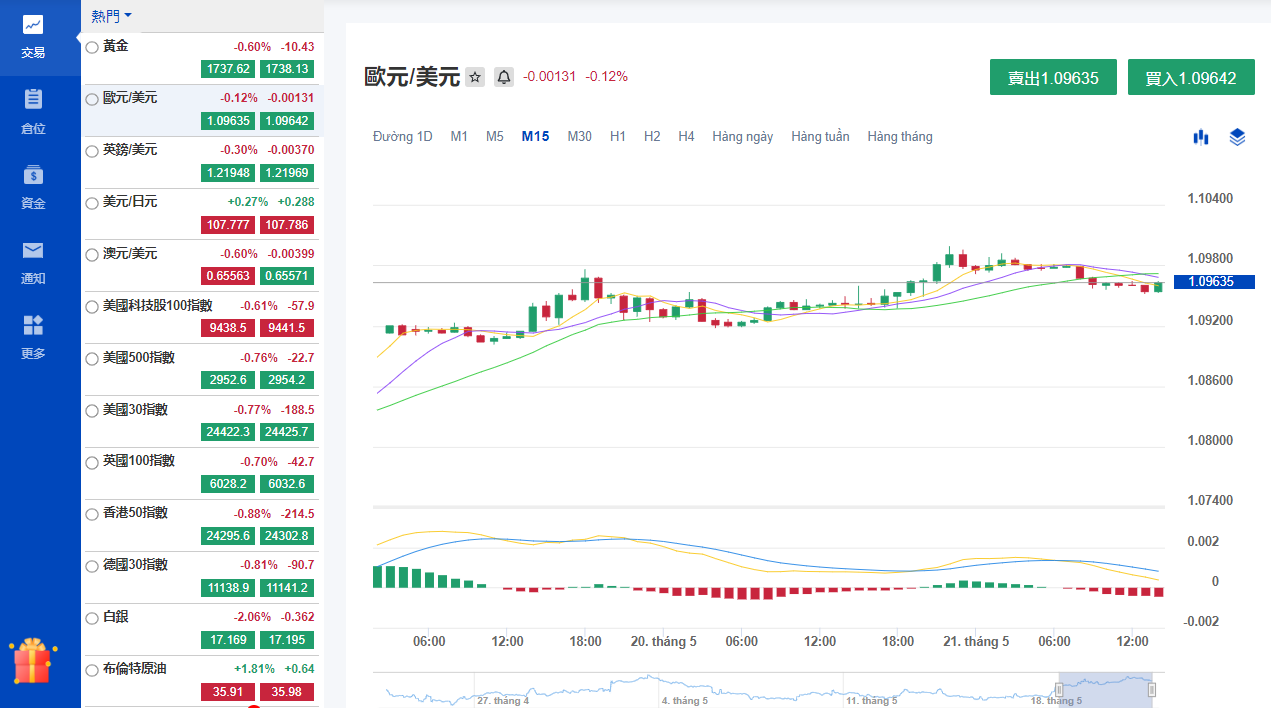
Task: Open the chart indicators layers icon
Action: [1237, 137]
